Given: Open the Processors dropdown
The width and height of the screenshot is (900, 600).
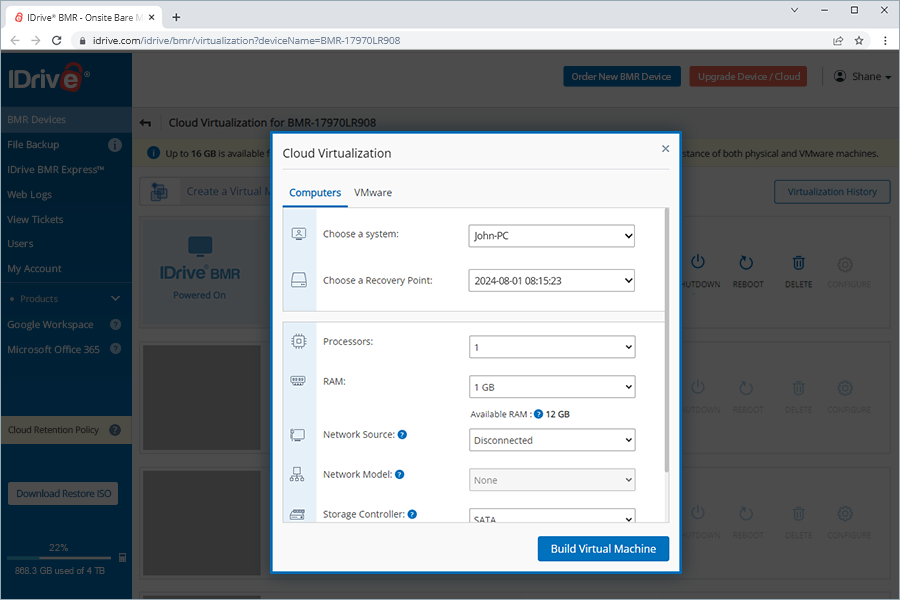Looking at the screenshot, I should (551, 347).
